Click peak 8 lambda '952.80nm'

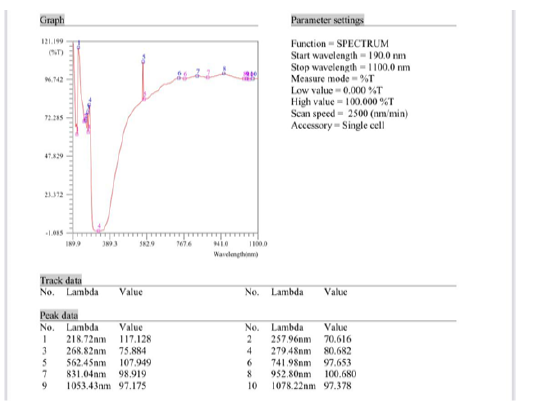(291, 374)
